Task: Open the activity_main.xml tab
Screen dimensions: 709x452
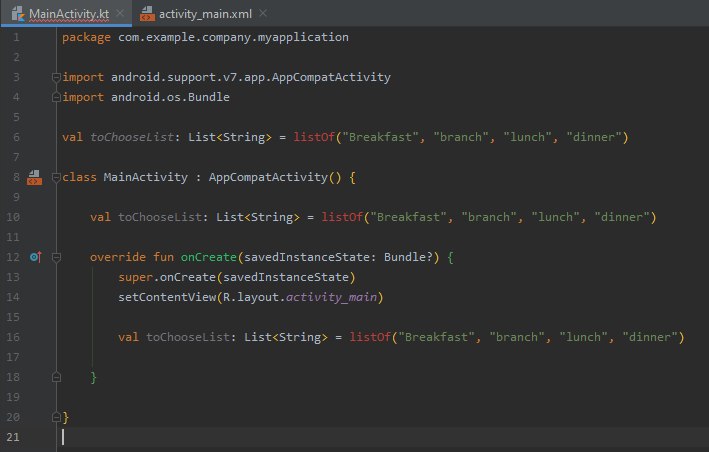Action: point(204,14)
